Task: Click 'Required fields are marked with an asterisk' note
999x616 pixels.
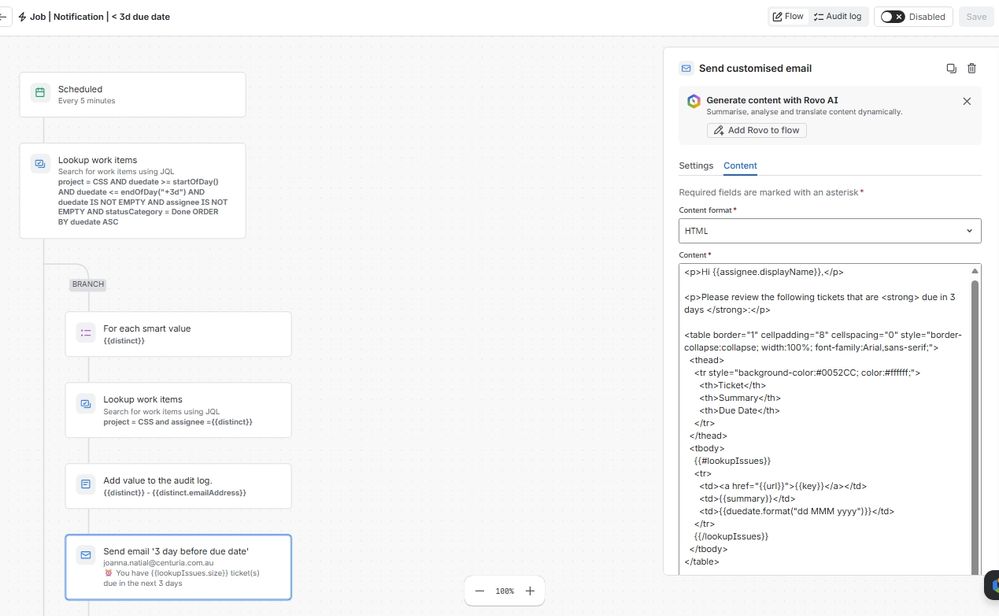Action: pos(771,192)
